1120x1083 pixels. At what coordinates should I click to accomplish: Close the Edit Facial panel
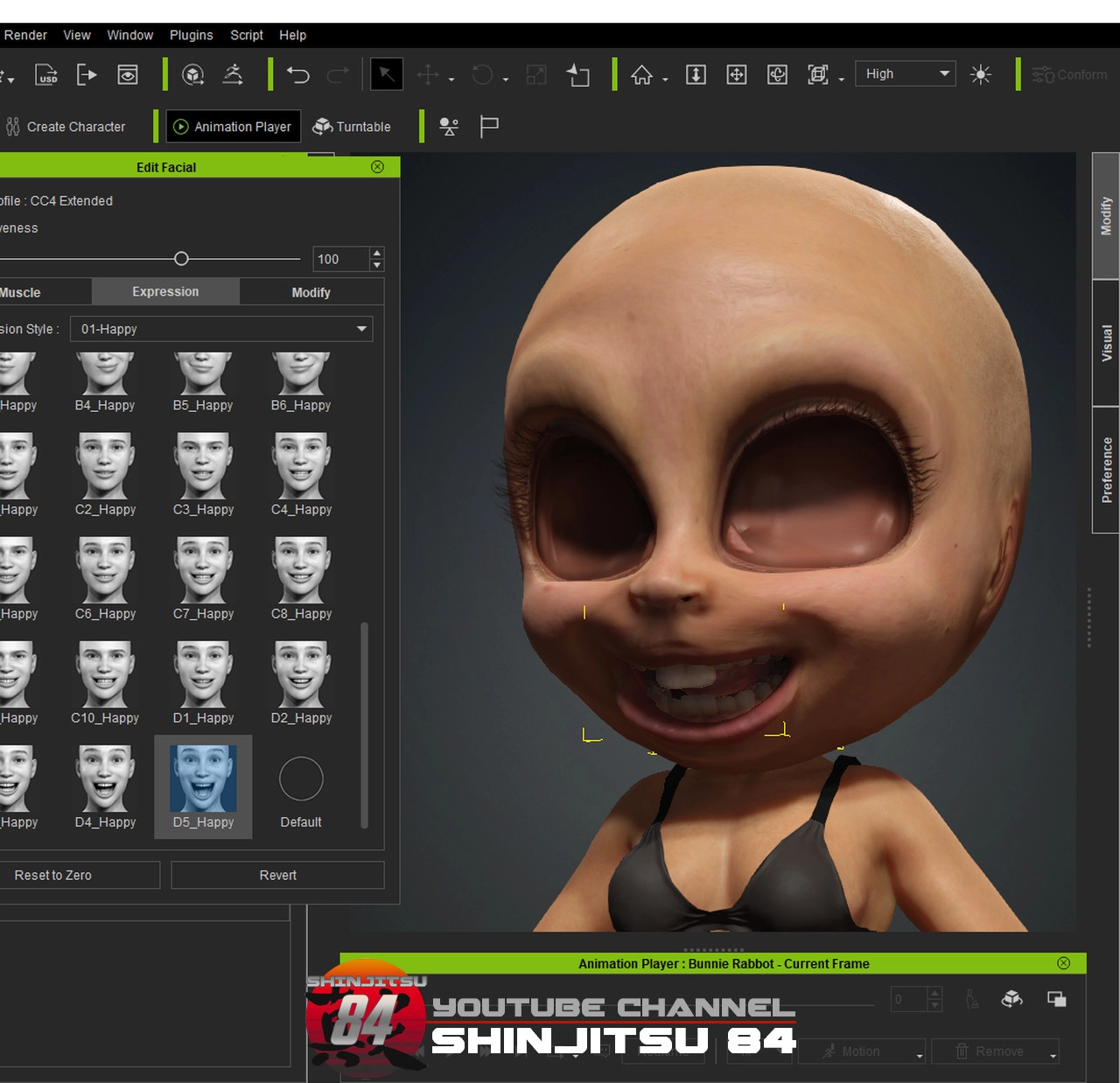377,167
